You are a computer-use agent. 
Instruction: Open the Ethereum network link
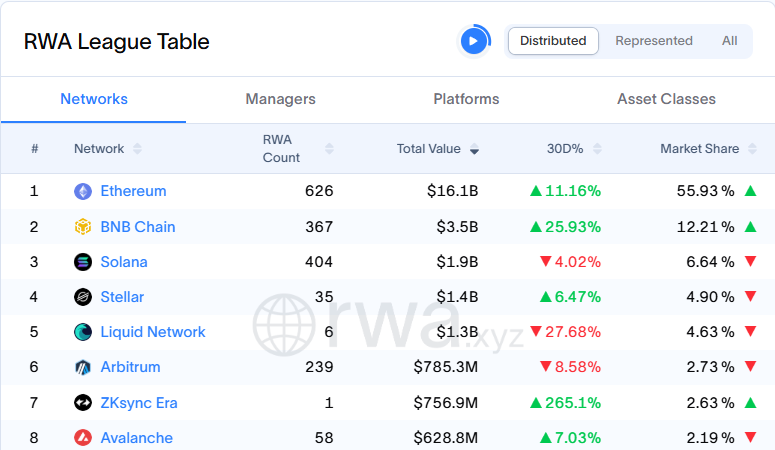click(x=133, y=191)
